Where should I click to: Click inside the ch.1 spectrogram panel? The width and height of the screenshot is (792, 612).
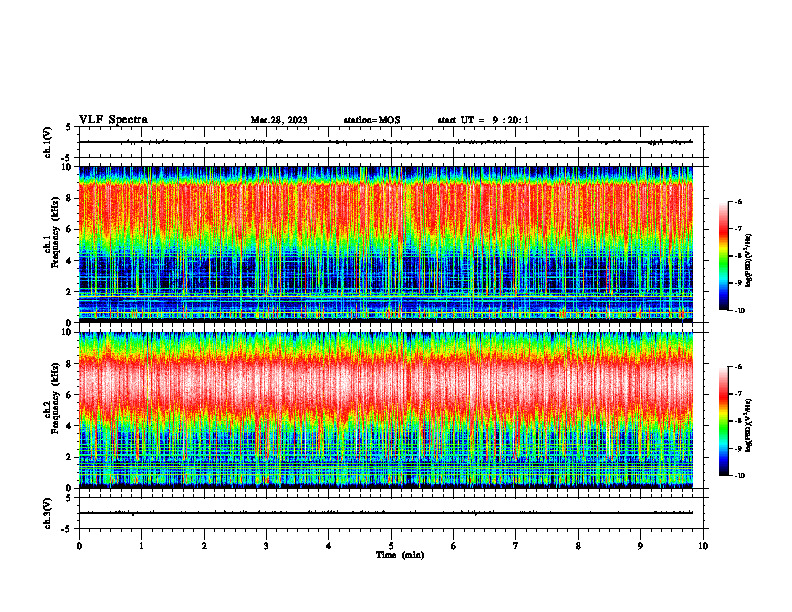(x=386, y=244)
